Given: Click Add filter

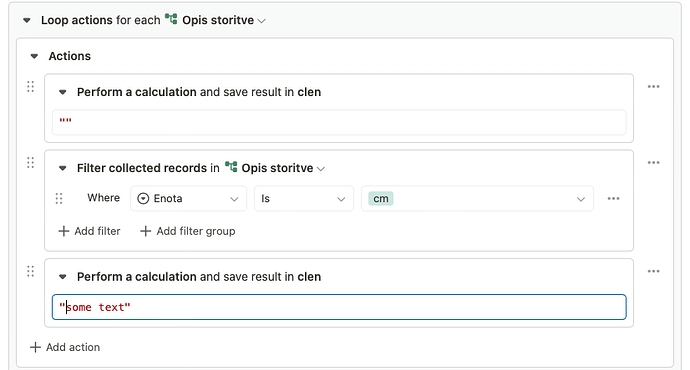Looking at the screenshot, I should 89,231.
